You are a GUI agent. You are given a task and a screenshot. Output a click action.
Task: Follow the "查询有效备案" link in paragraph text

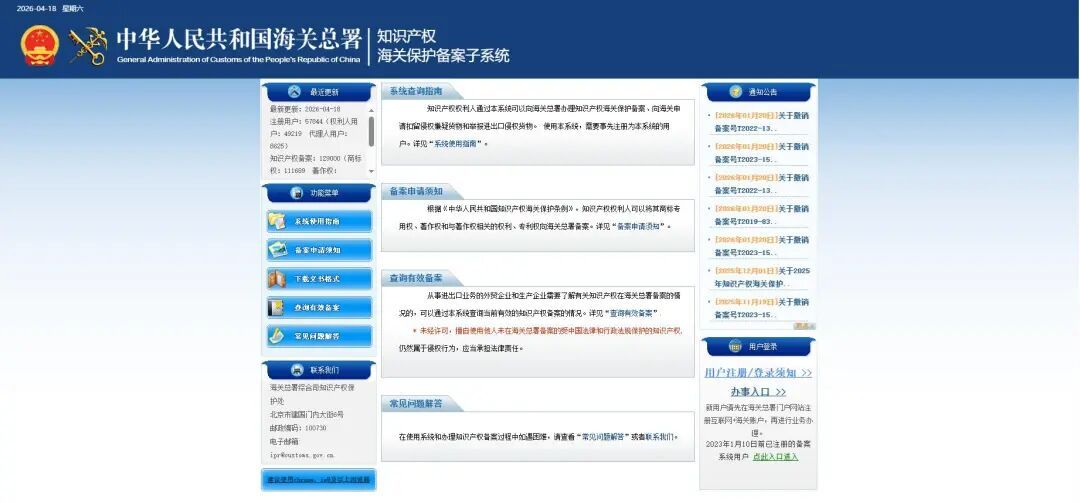tap(632, 314)
